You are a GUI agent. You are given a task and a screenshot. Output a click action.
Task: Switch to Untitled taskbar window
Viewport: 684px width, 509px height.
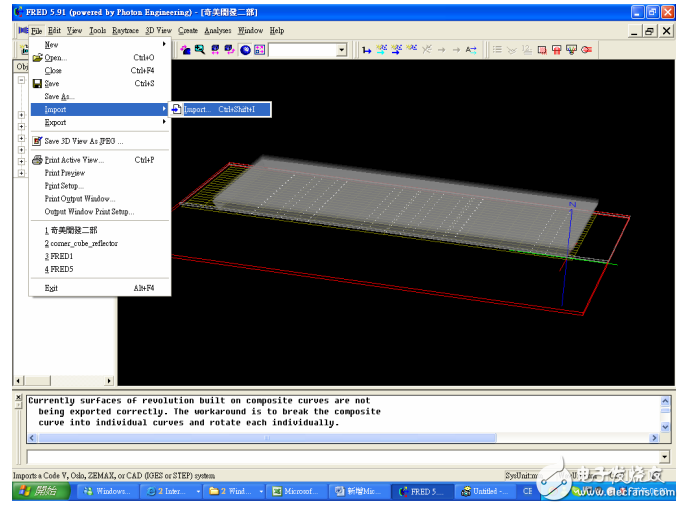point(484,492)
